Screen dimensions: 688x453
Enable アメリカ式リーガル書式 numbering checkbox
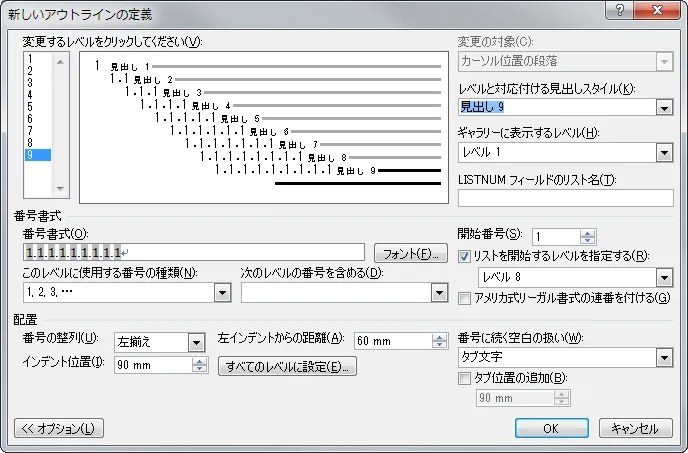(x=464, y=298)
